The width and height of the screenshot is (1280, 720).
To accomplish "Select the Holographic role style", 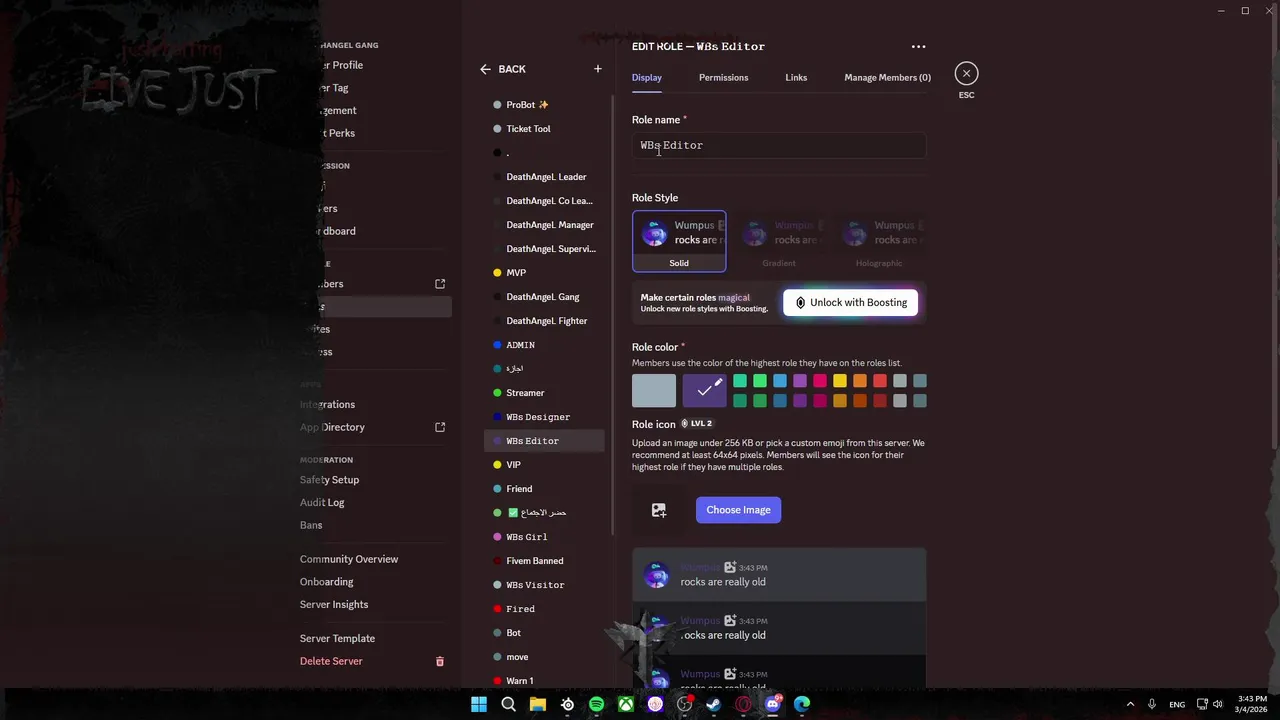I will [879, 241].
